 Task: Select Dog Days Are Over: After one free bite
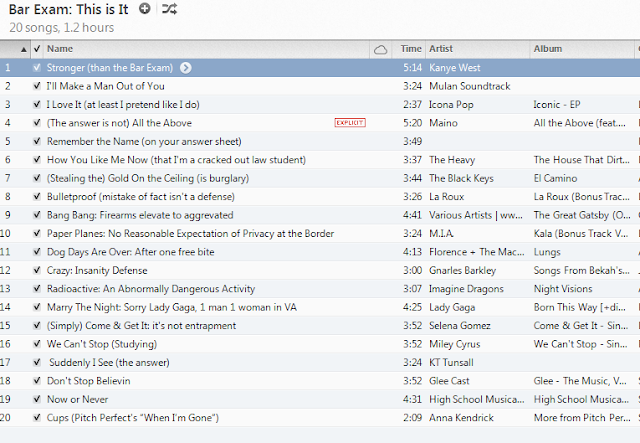(x=131, y=252)
